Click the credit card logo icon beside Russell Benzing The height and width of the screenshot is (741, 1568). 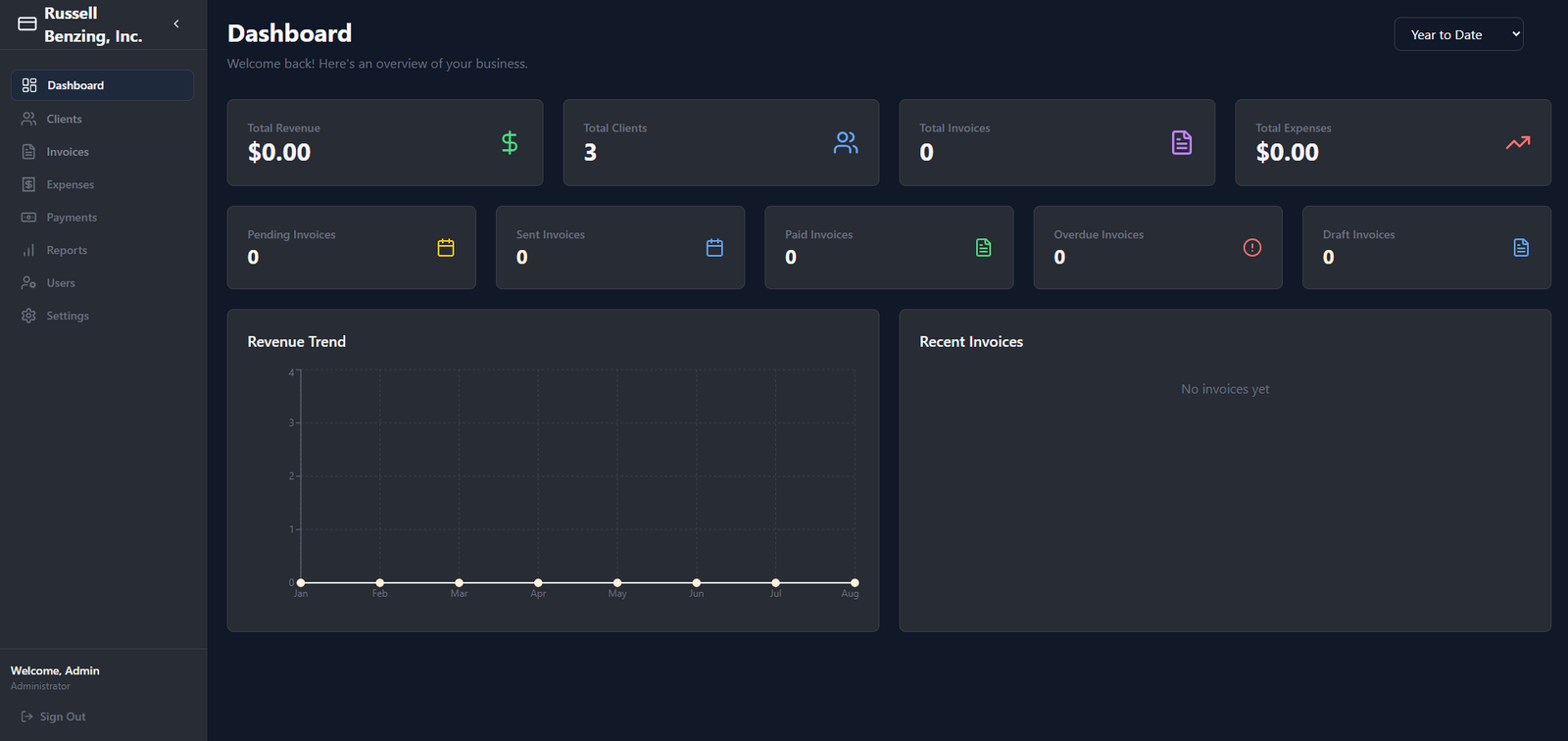coord(27,24)
